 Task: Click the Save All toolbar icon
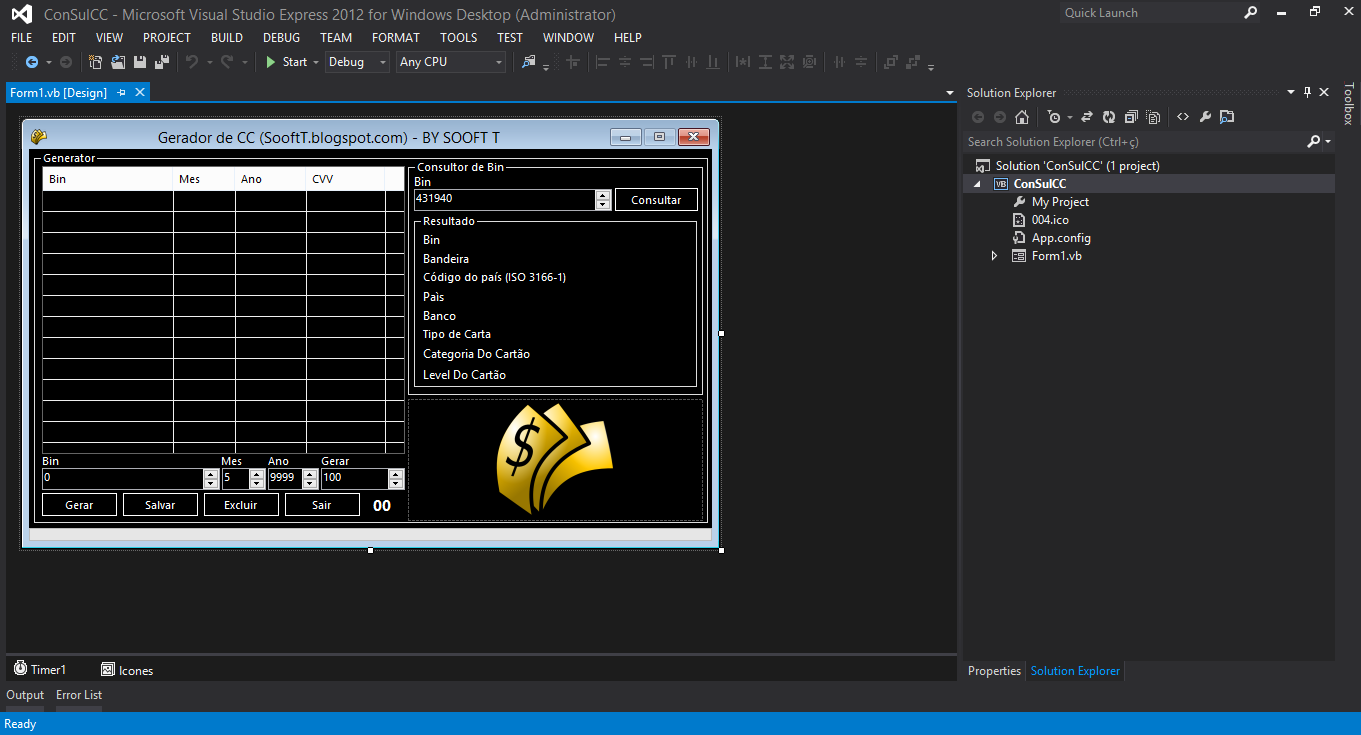160,61
